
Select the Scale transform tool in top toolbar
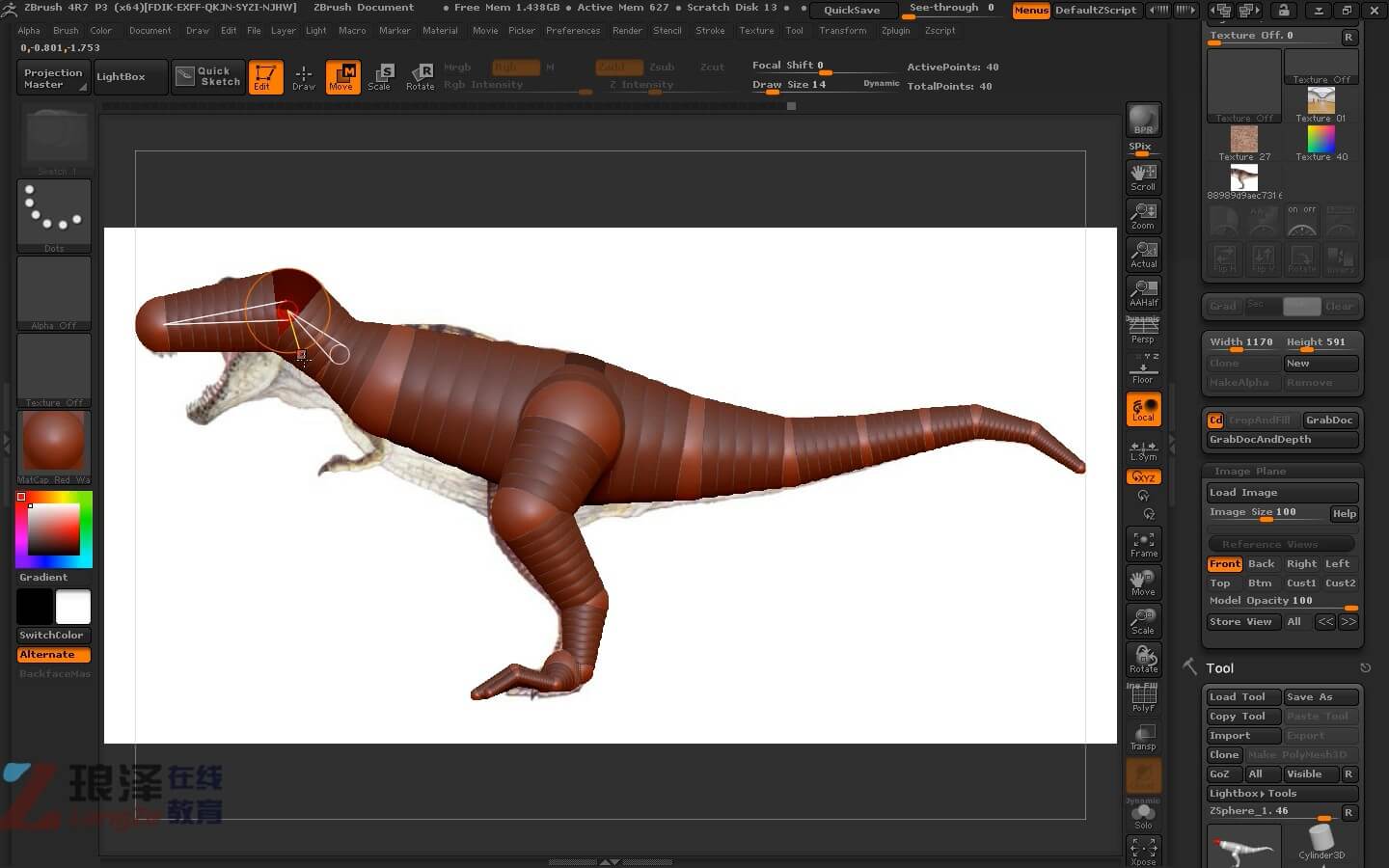(380, 76)
